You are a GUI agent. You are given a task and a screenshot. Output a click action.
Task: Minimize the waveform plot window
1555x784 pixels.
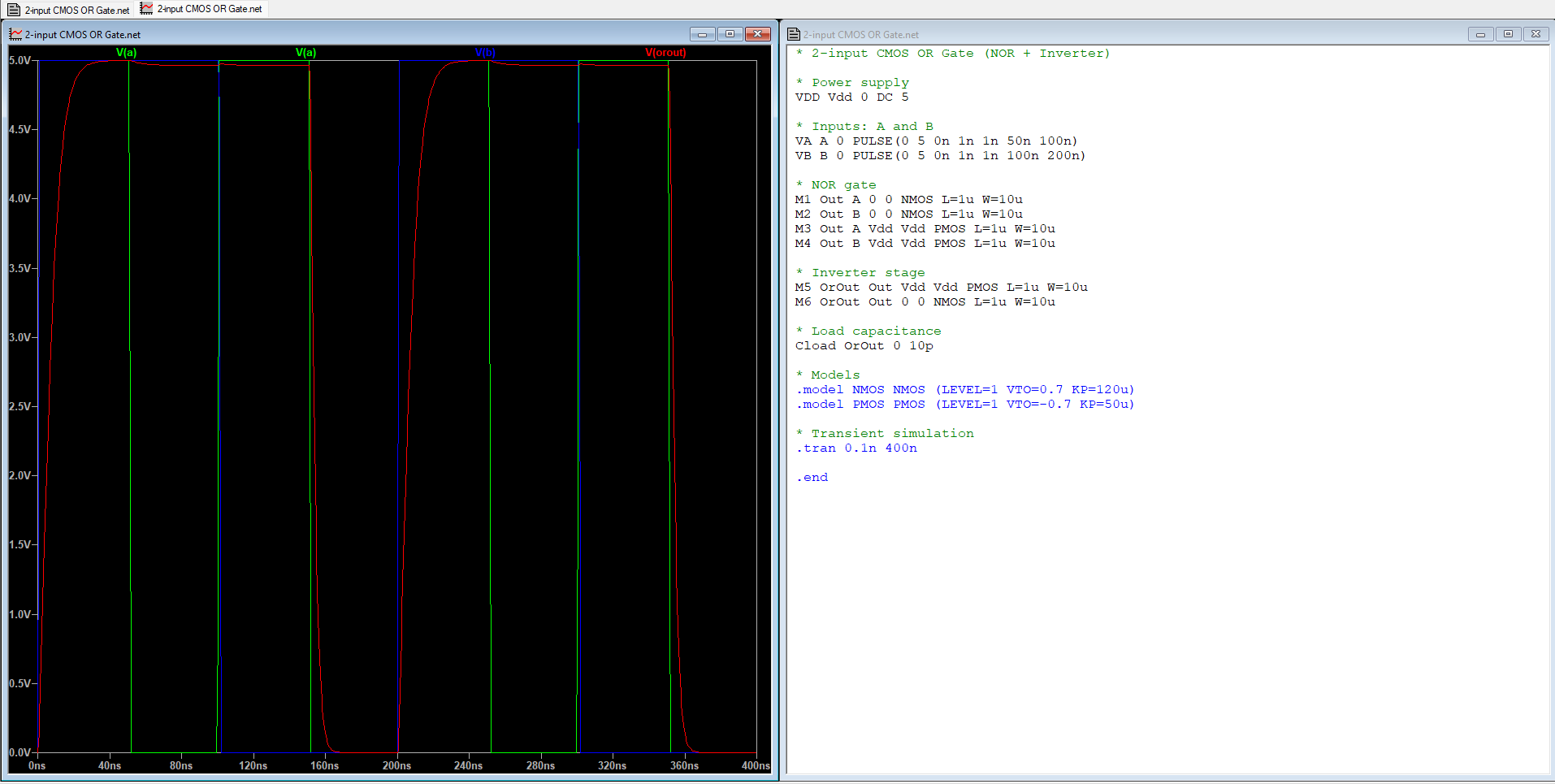click(x=703, y=34)
